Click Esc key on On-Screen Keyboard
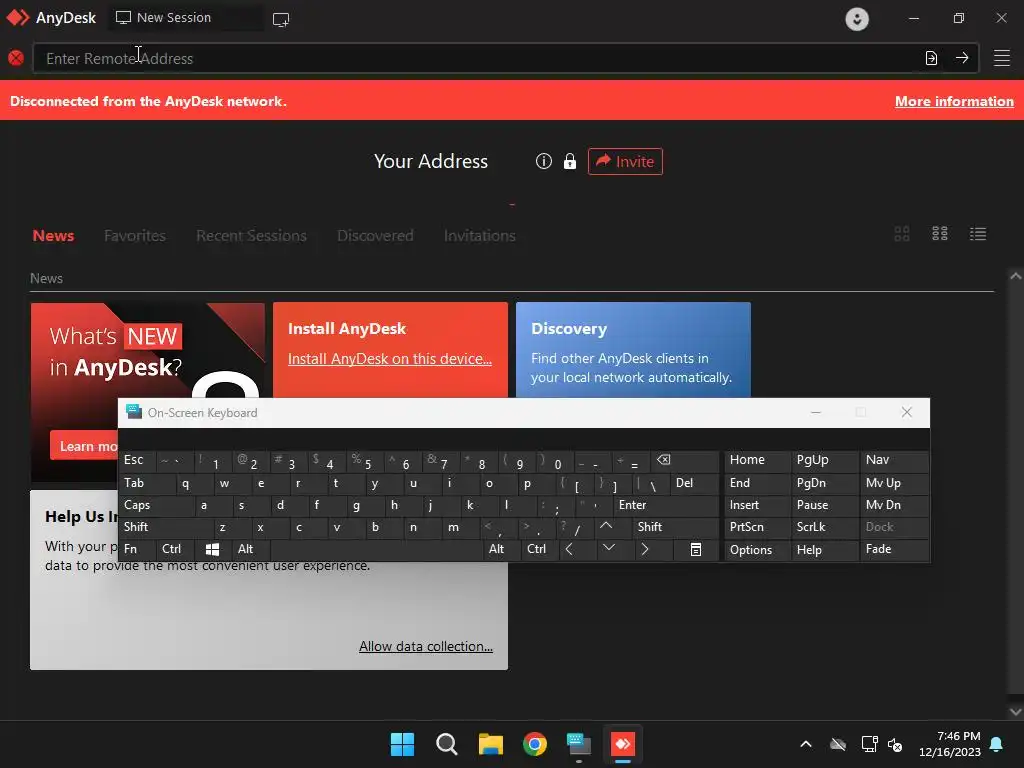Screen dimensions: 1024x768 136,460
